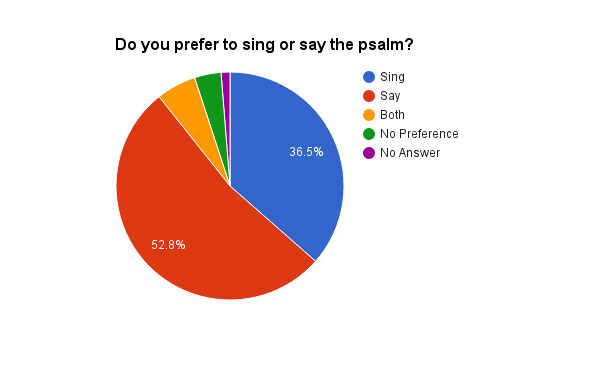Click the green No Preference pie slice
Image resolution: width=600 pixels, height=371 pixels.
213,92
